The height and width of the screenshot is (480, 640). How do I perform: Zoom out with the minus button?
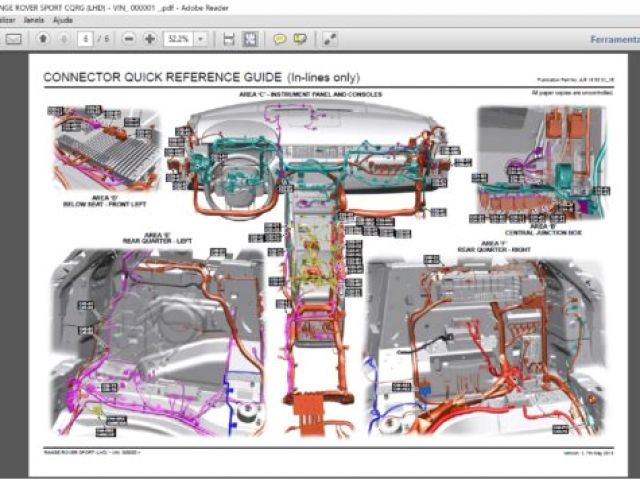tap(130, 38)
